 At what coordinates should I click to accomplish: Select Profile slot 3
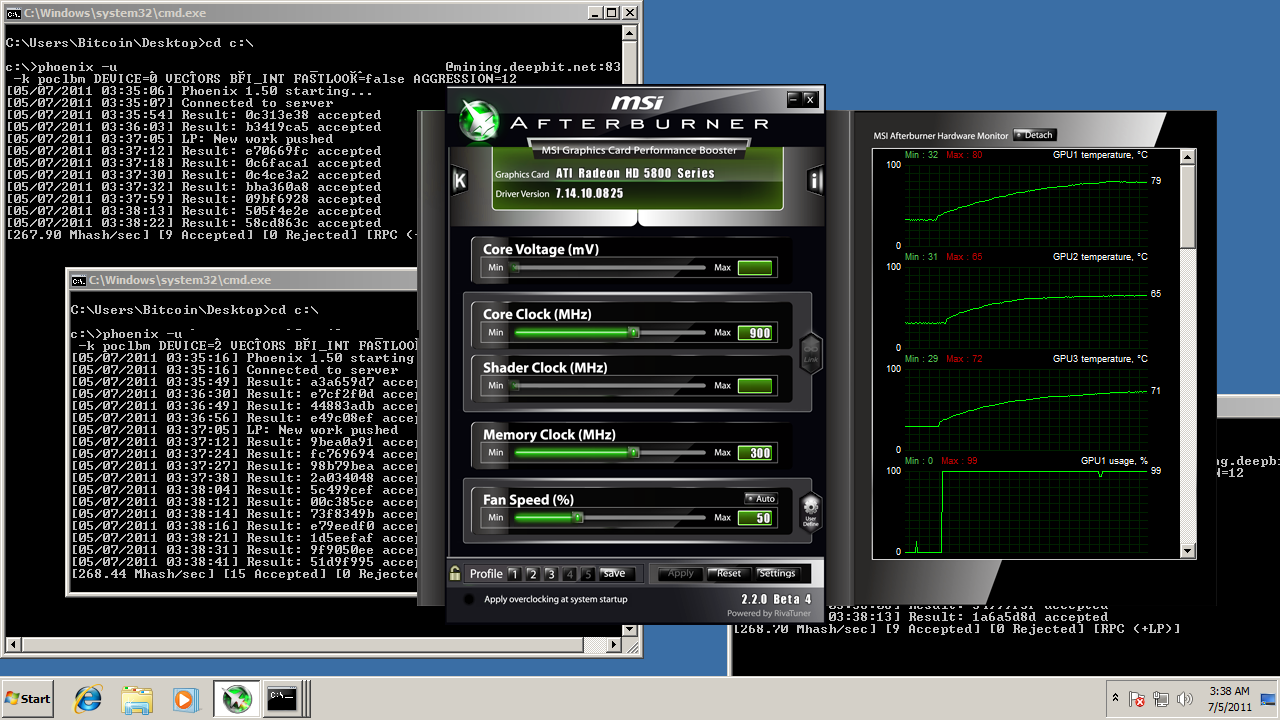click(551, 574)
